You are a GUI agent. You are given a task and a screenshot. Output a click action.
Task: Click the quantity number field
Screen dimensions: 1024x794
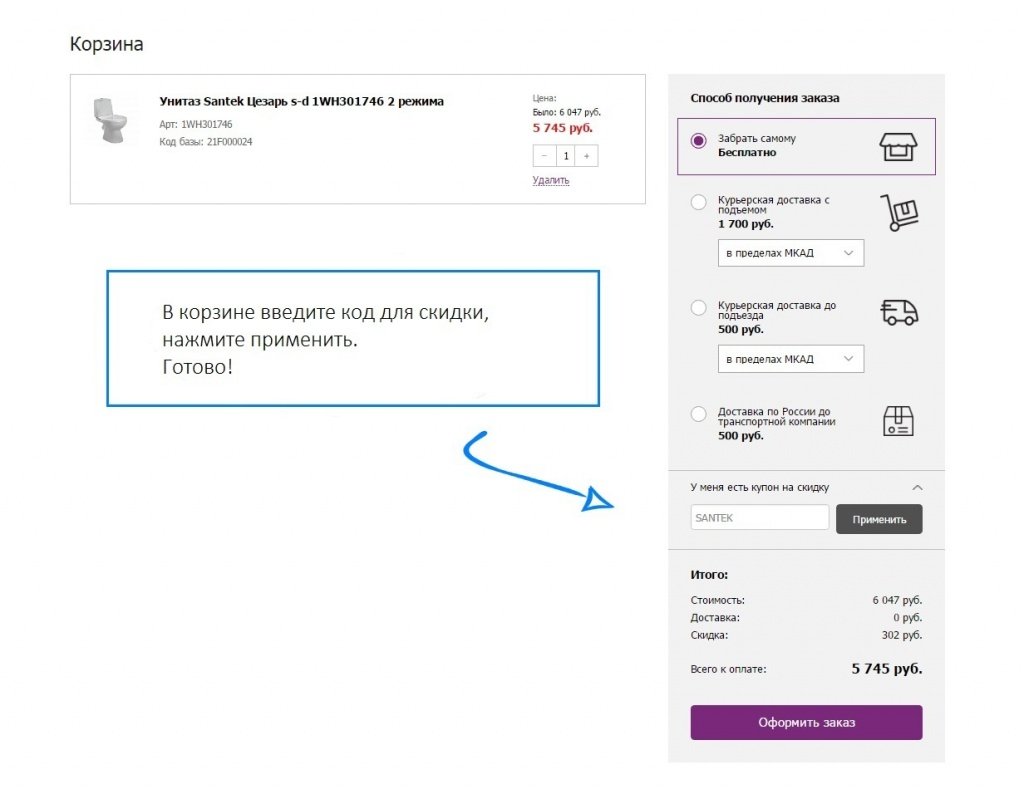pyautogui.click(x=566, y=156)
